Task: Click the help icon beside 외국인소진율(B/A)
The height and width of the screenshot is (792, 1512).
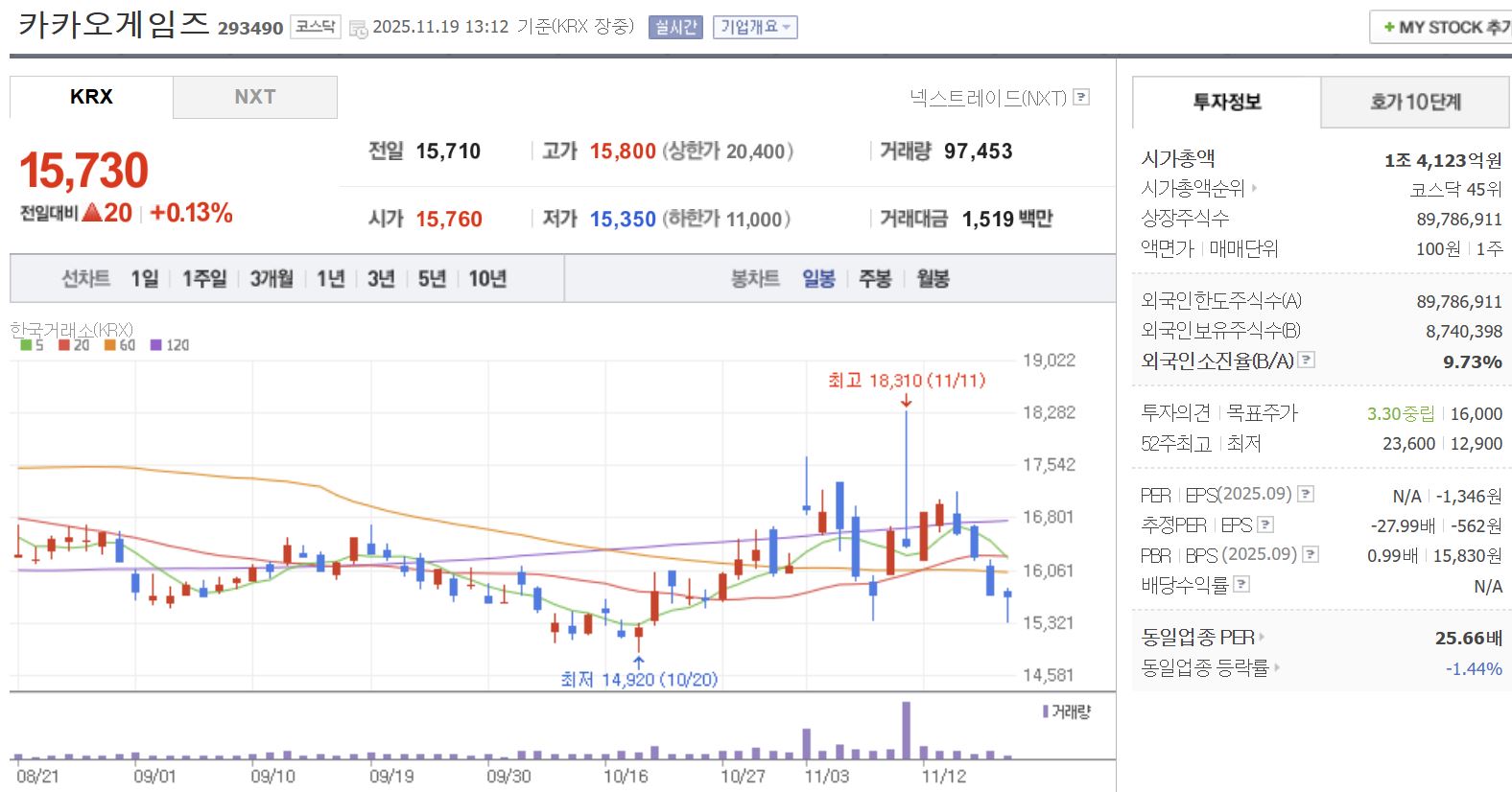Action: point(1307,360)
